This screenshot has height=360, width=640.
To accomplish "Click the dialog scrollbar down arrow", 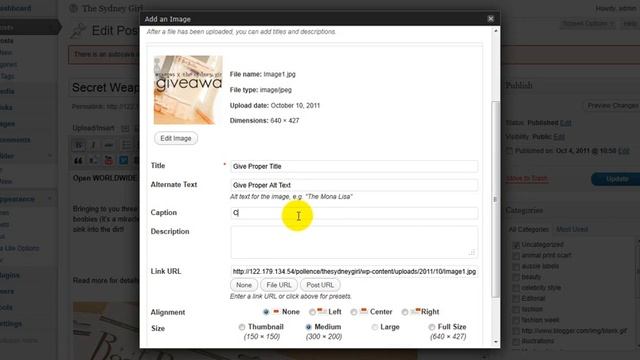I will point(496,342).
